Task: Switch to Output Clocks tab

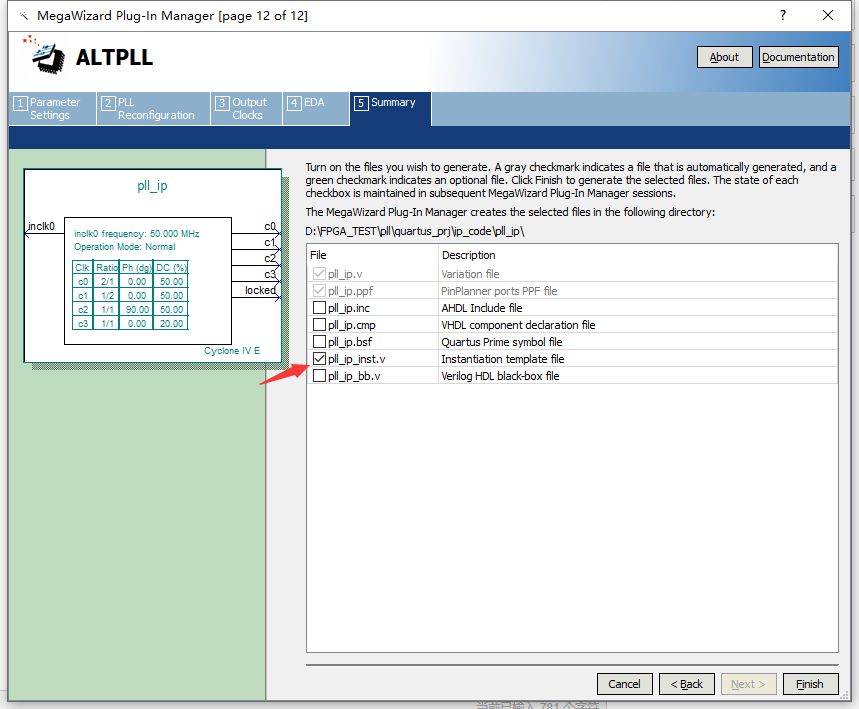Action: [247, 108]
